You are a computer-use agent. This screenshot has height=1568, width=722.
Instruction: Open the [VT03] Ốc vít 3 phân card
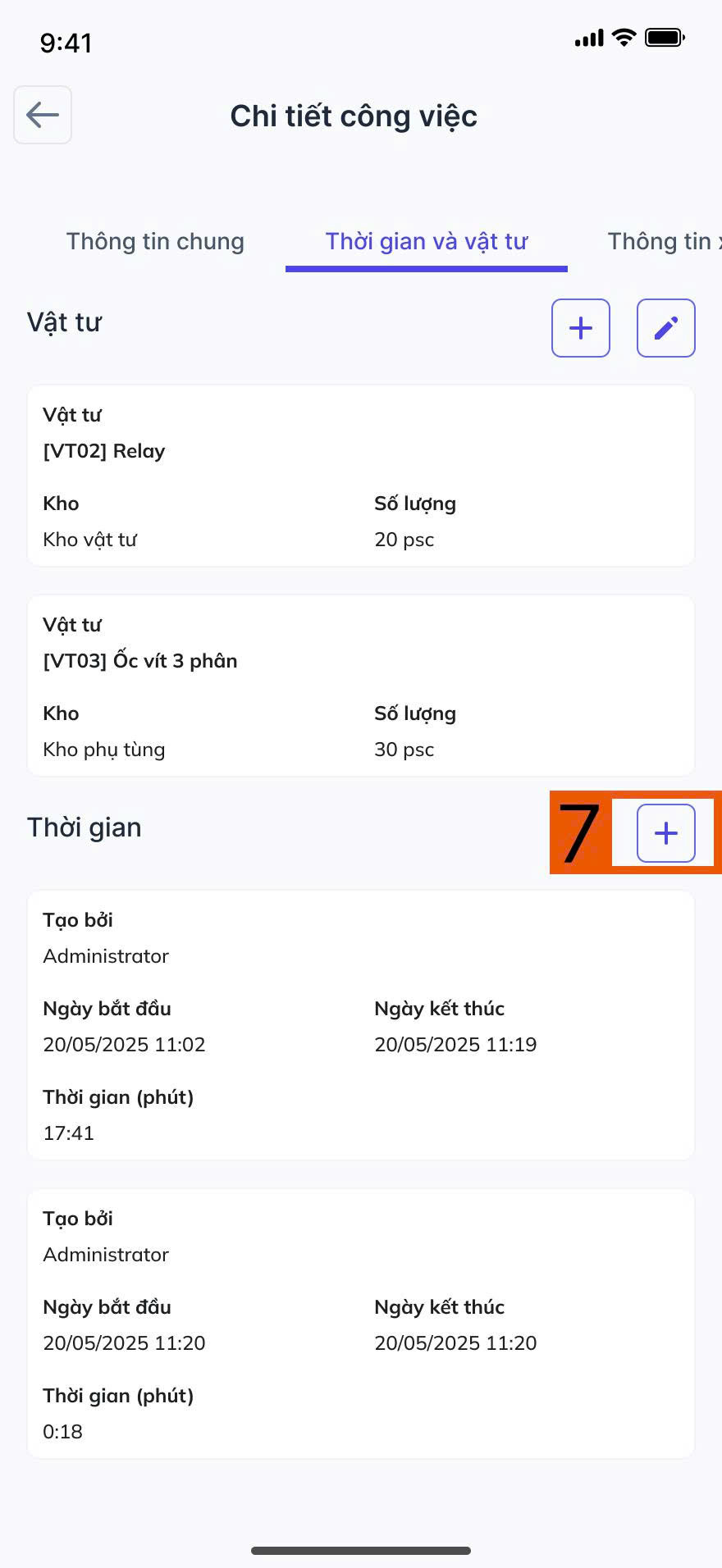click(361, 686)
